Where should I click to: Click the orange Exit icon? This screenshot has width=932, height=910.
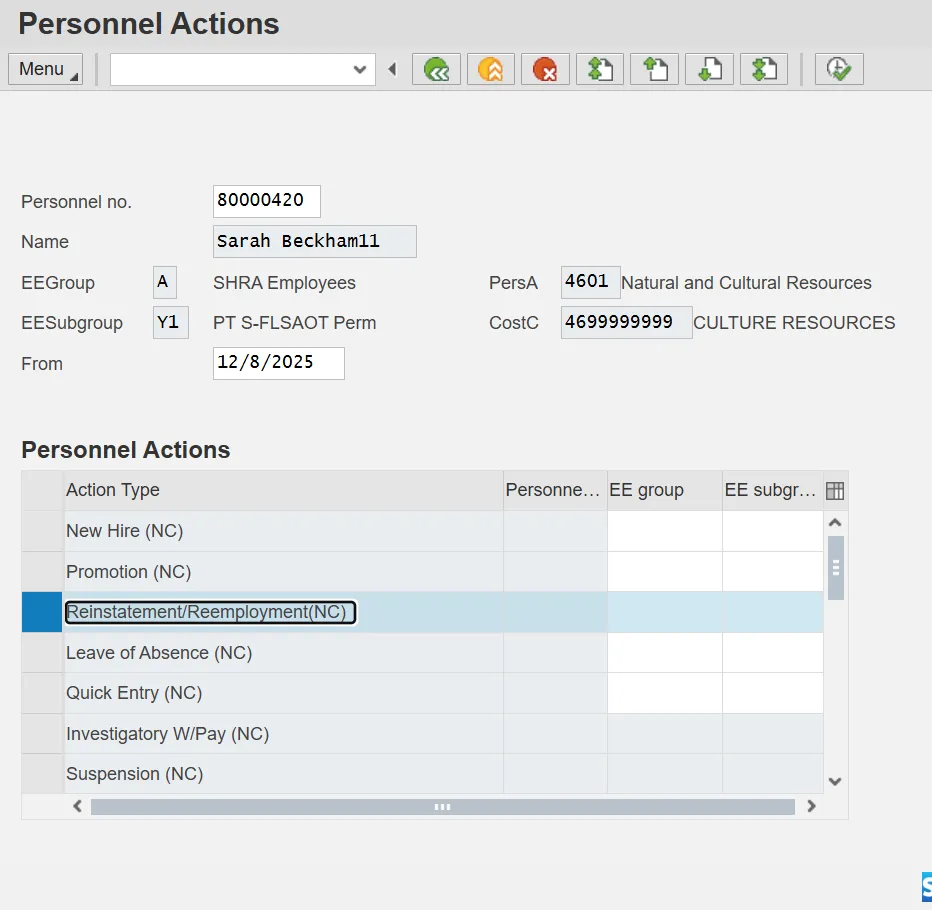tap(490, 69)
